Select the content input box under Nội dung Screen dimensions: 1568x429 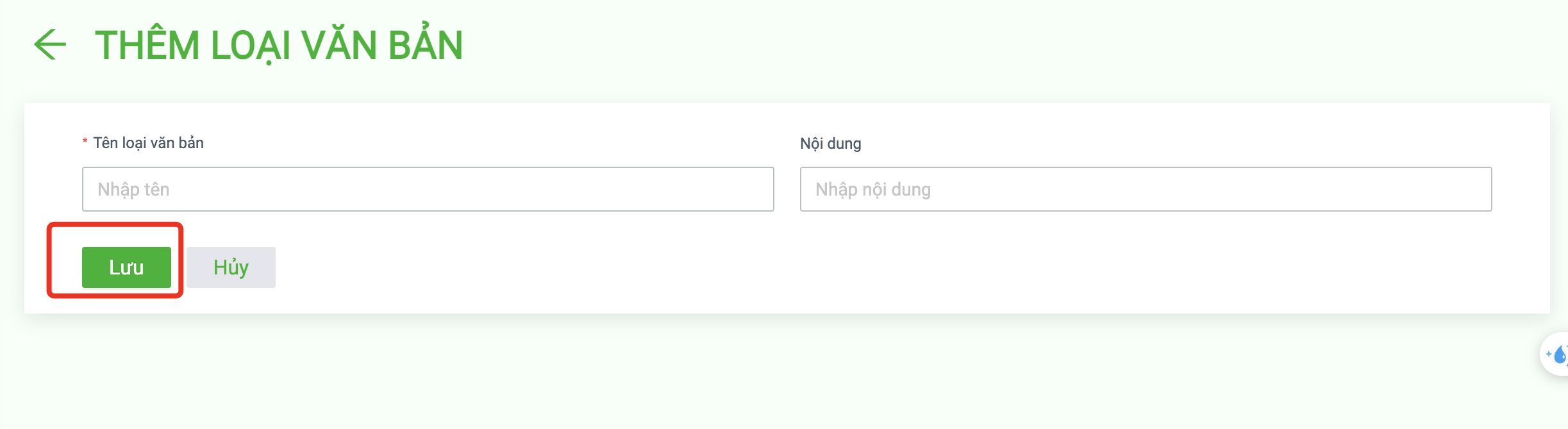click(1146, 189)
